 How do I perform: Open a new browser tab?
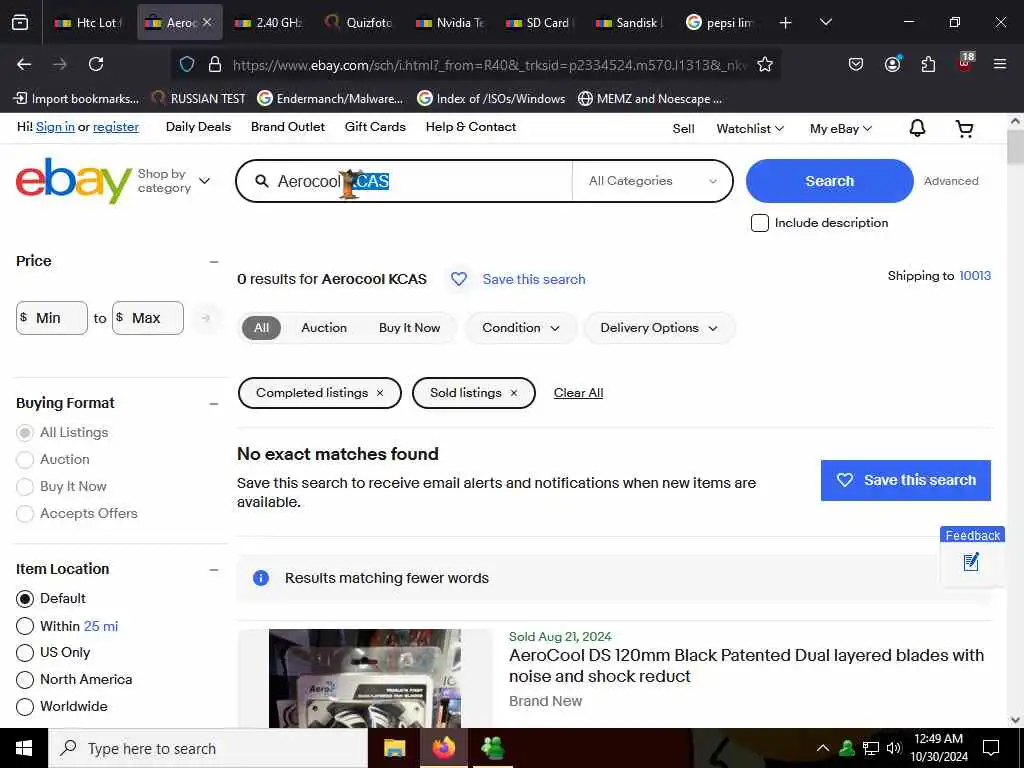(786, 23)
